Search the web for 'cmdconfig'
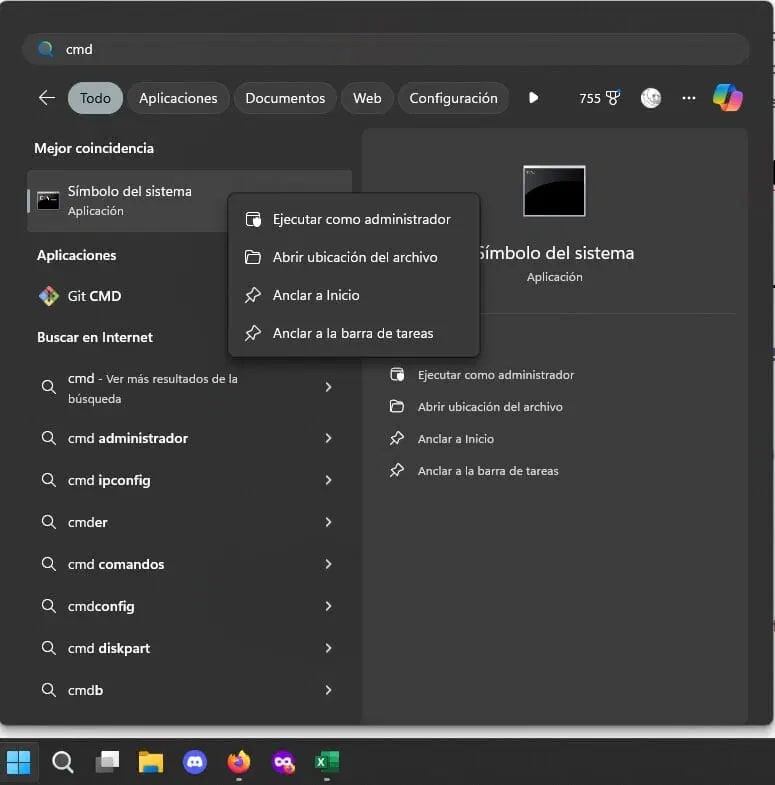 [189, 606]
